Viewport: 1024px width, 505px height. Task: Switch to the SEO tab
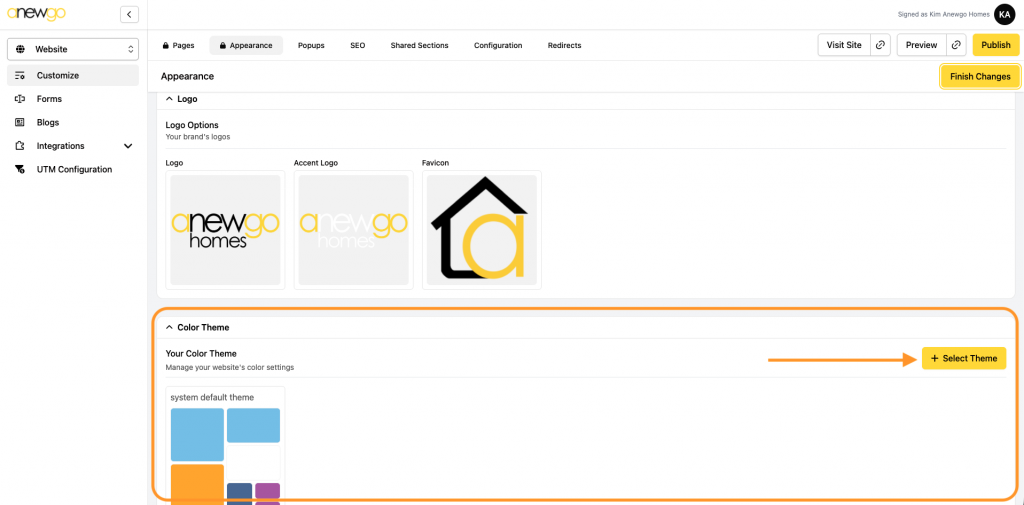point(357,45)
